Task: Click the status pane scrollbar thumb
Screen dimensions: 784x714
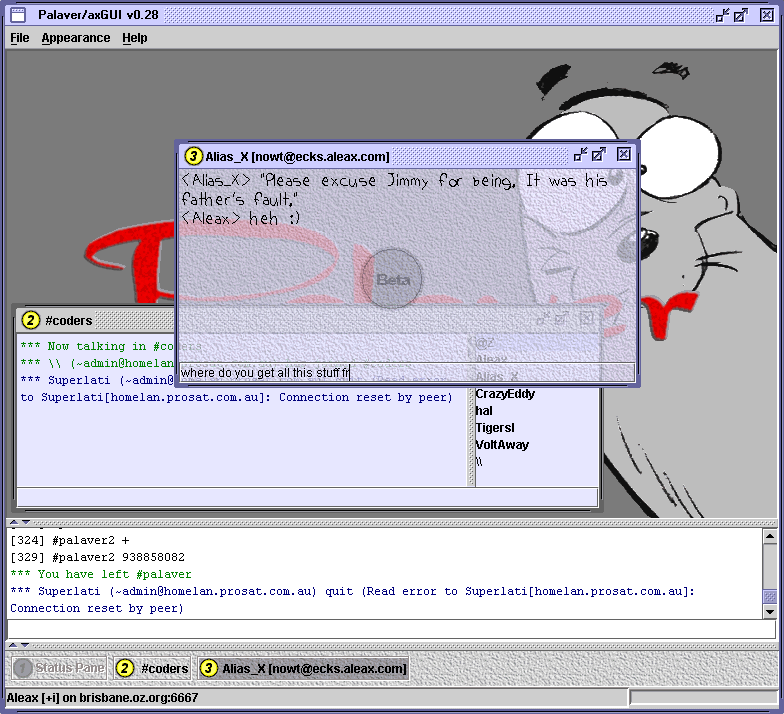Action: click(x=770, y=596)
